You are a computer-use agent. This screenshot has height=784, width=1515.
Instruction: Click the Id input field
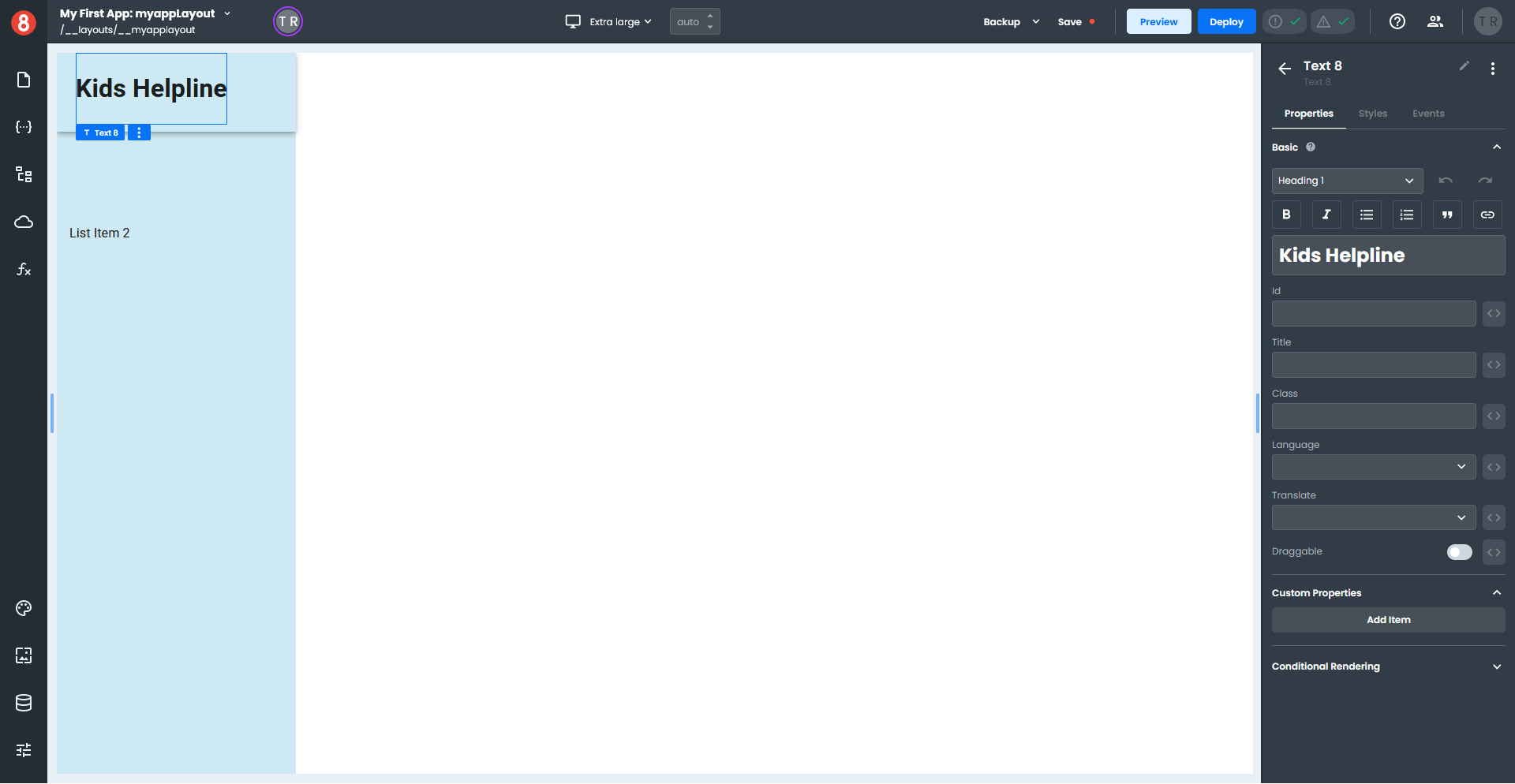point(1373,314)
